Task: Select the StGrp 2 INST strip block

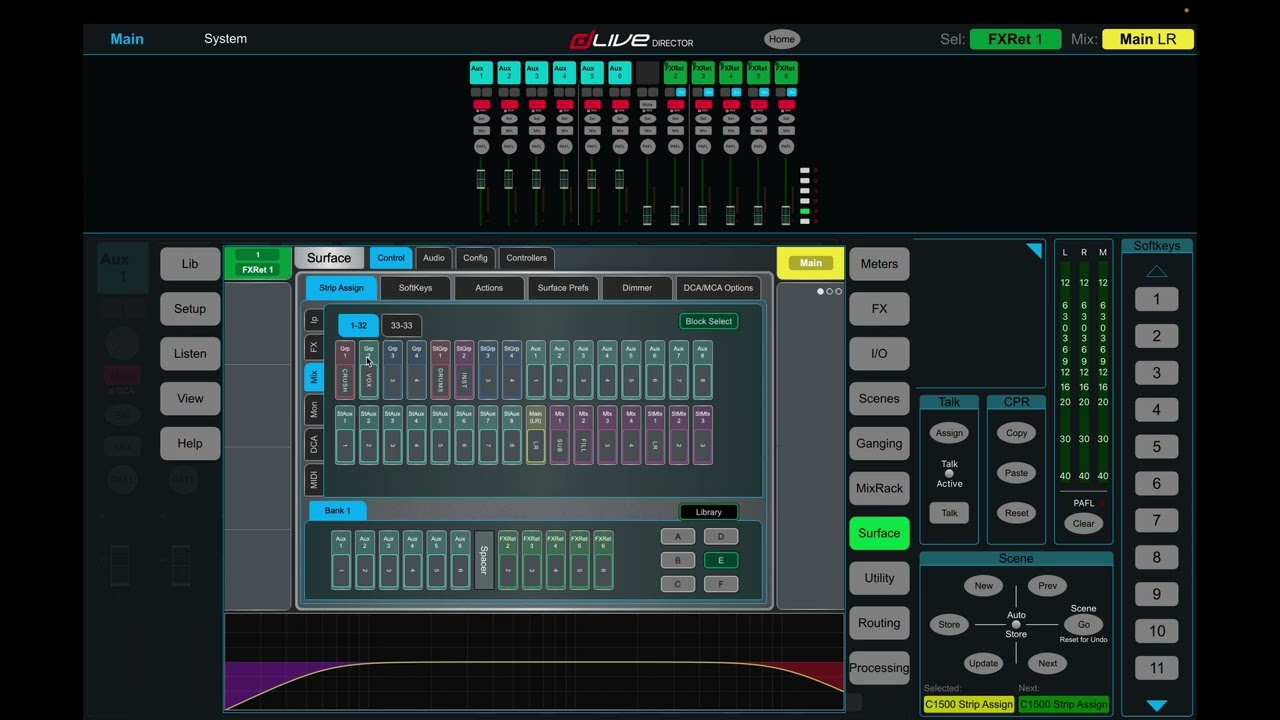Action: click(x=464, y=370)
